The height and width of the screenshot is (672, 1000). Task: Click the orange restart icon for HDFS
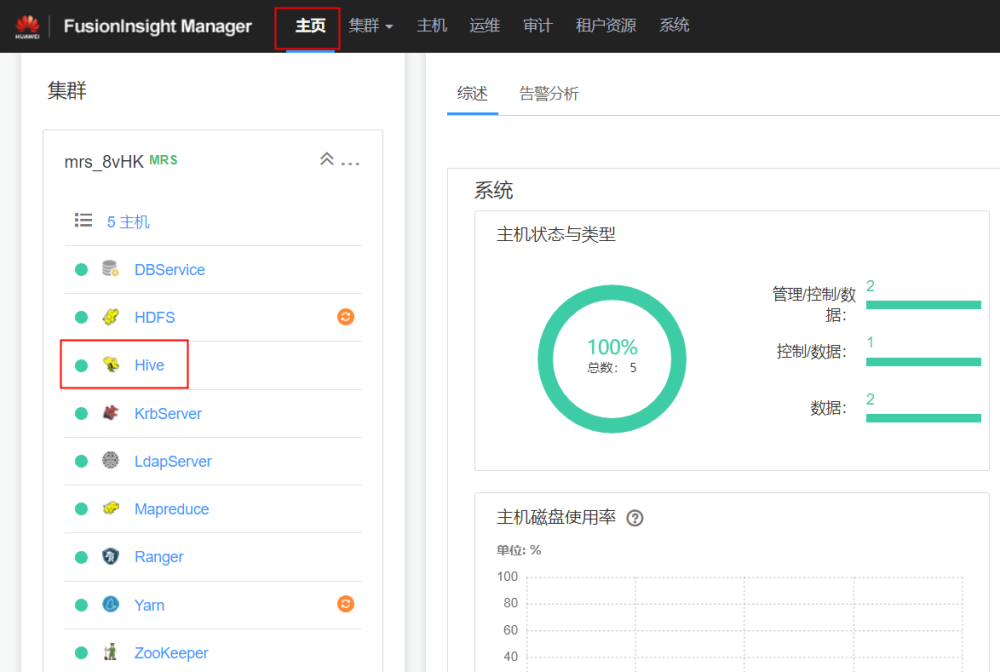tap(346, 317)
